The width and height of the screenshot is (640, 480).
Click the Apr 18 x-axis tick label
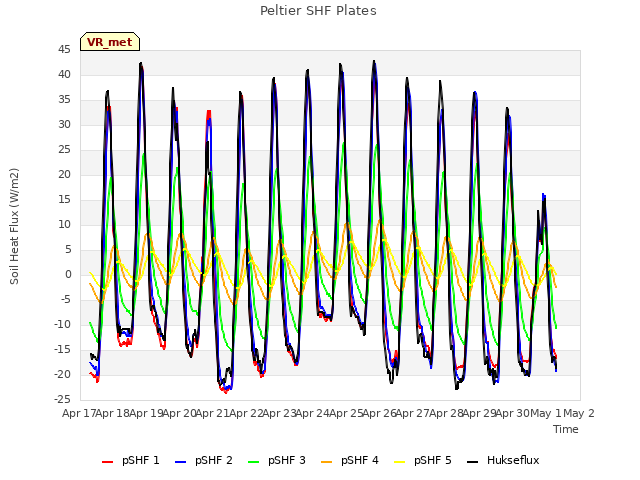tap(112, 413)
